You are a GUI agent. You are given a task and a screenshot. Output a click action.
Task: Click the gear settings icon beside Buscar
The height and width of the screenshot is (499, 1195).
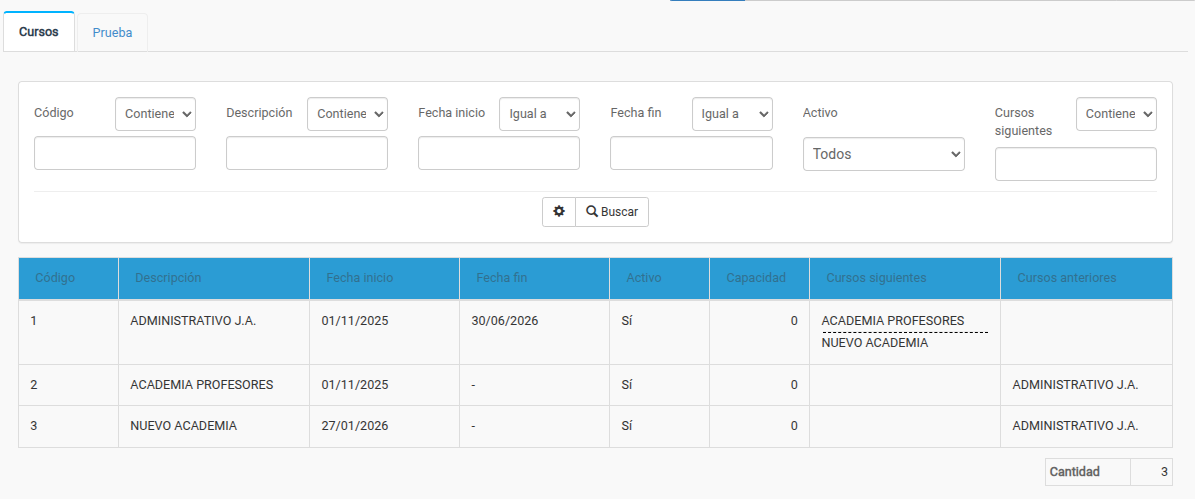coord(559,212)
